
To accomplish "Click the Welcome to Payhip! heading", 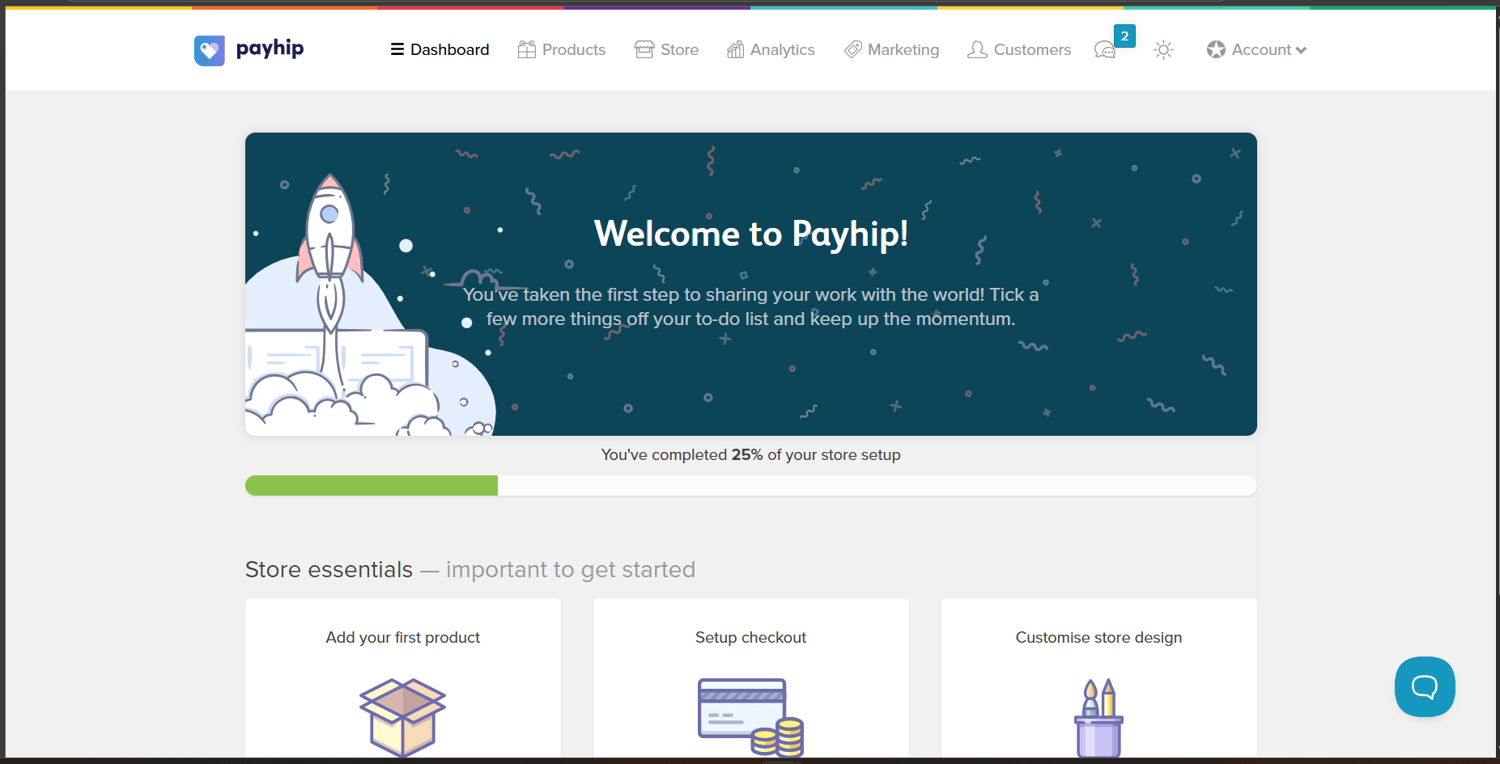I will (751, 234).
